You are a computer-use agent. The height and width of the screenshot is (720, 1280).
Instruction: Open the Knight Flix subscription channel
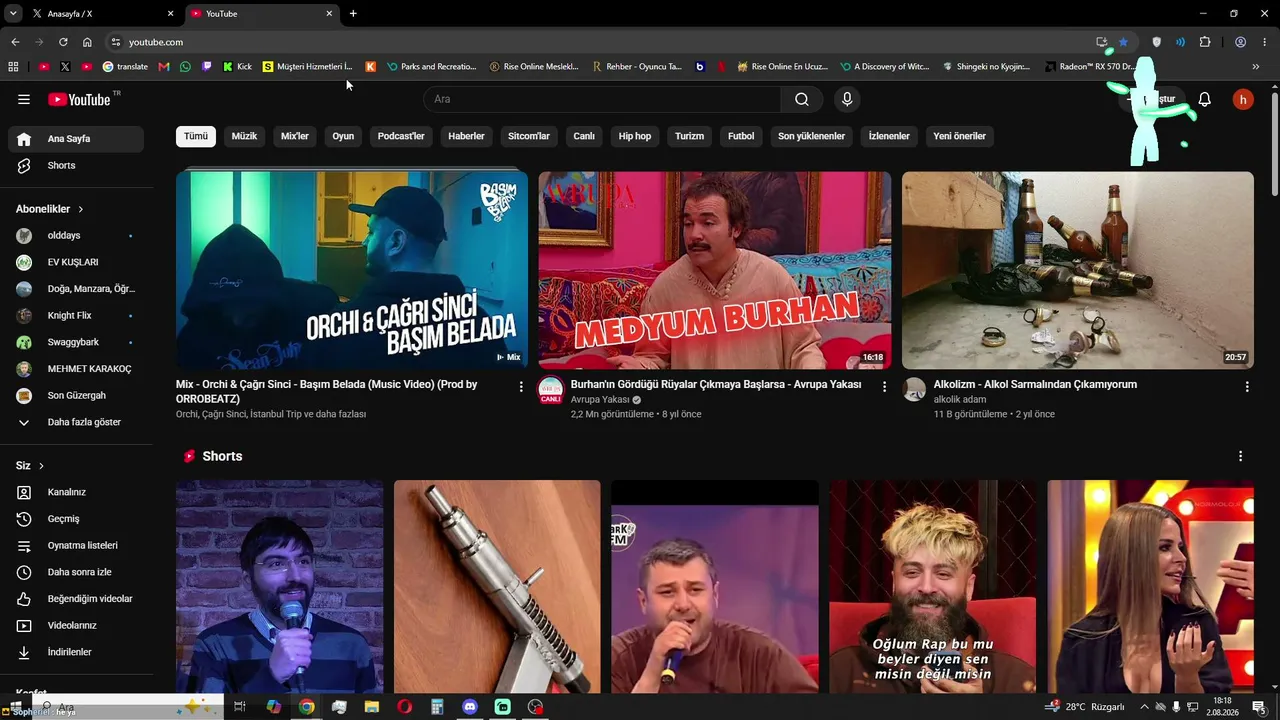(76, 316)
